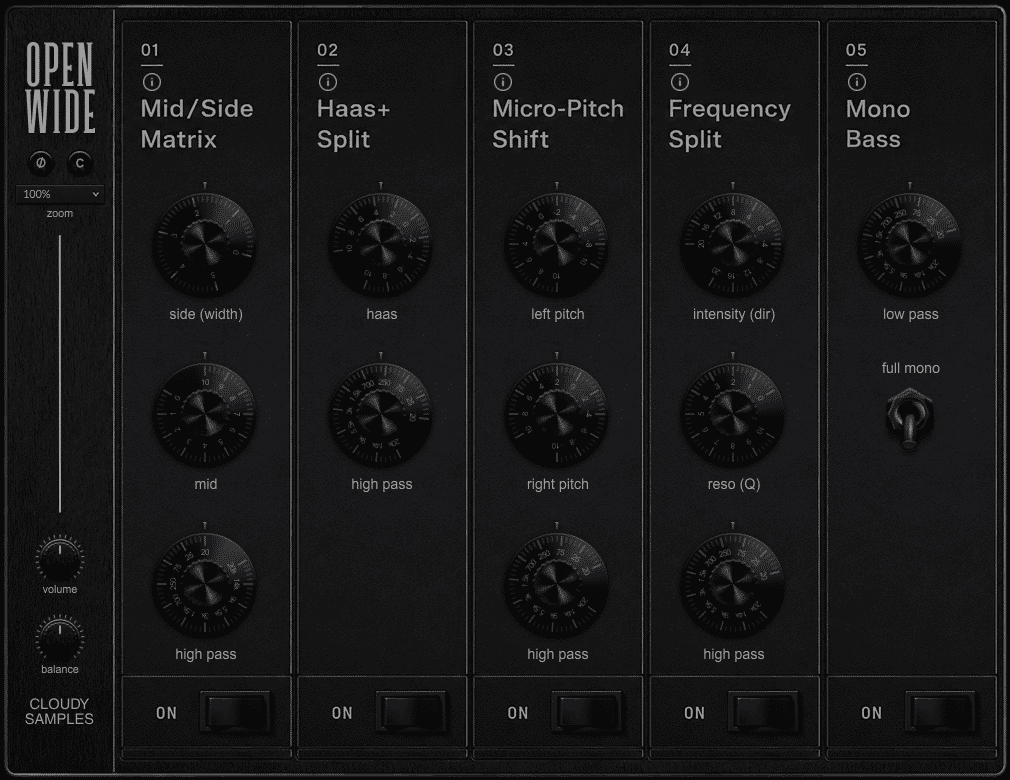Toggle Mono Bass ON switch
This screenshot has height=780, width=1010.
coord(941,712)
